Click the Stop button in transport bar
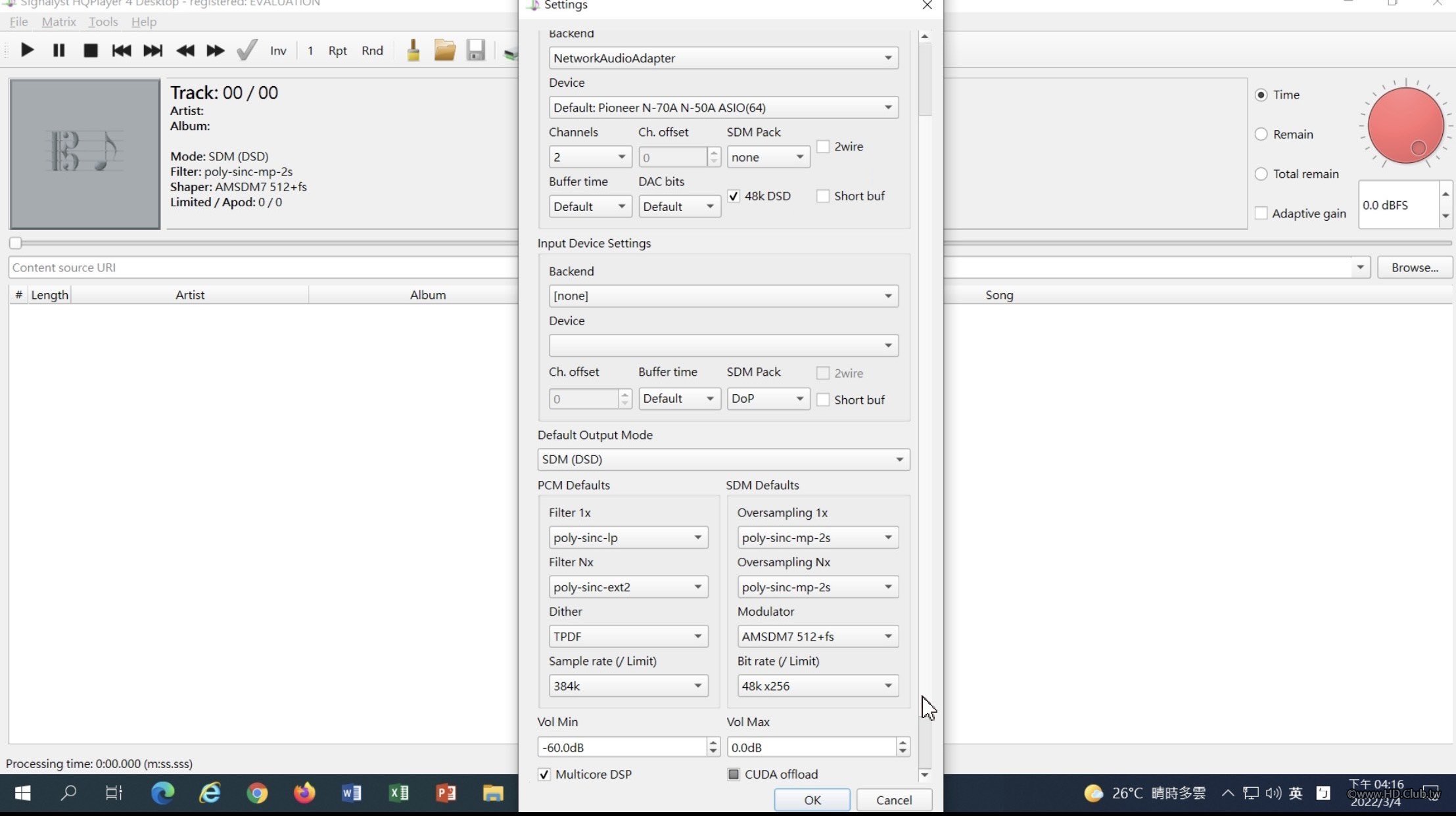This screenshot has height=816, width=1456. pyautogui.click(x=90, y=50)
